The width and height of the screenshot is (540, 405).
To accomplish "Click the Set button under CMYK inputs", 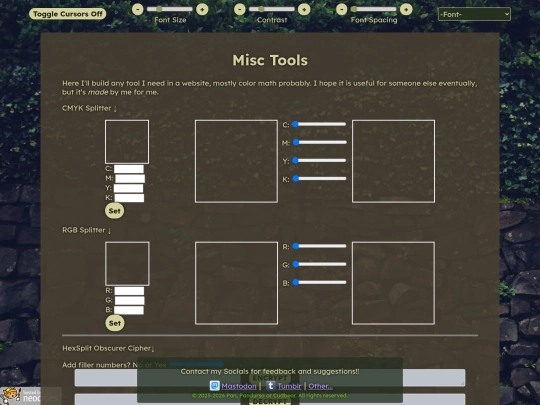I will pyautogui.click(x=115, y=211).
